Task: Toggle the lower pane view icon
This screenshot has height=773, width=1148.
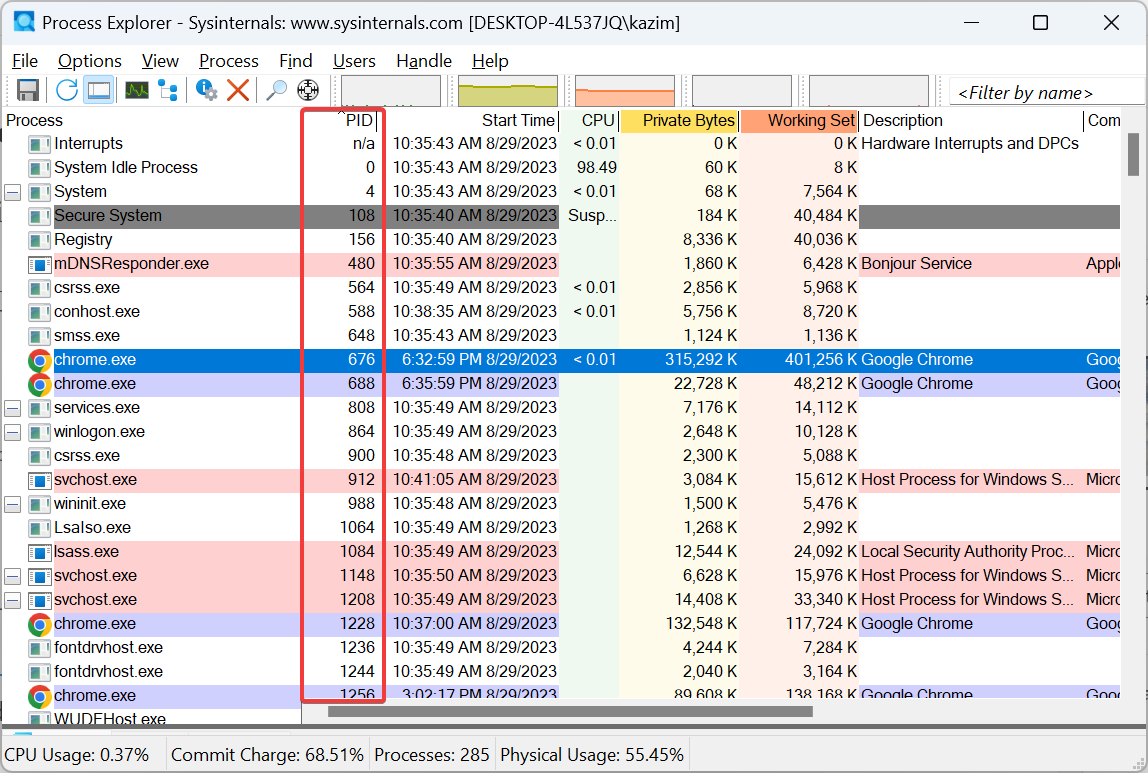Action: pos(99,91)
